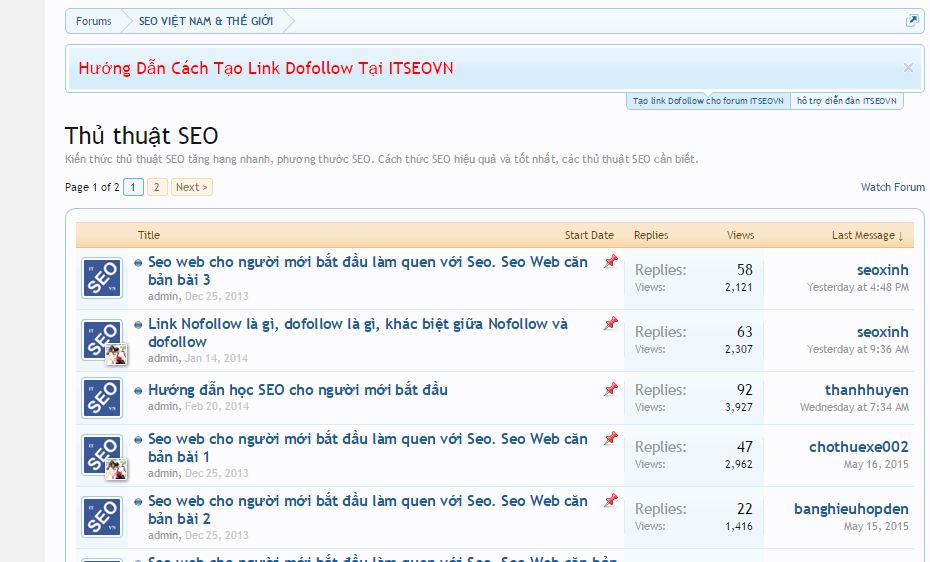Screen dimensions: 930x562
Task: Open the ITSEOVN Dofollow guide headline
Action: pos(266,69)
